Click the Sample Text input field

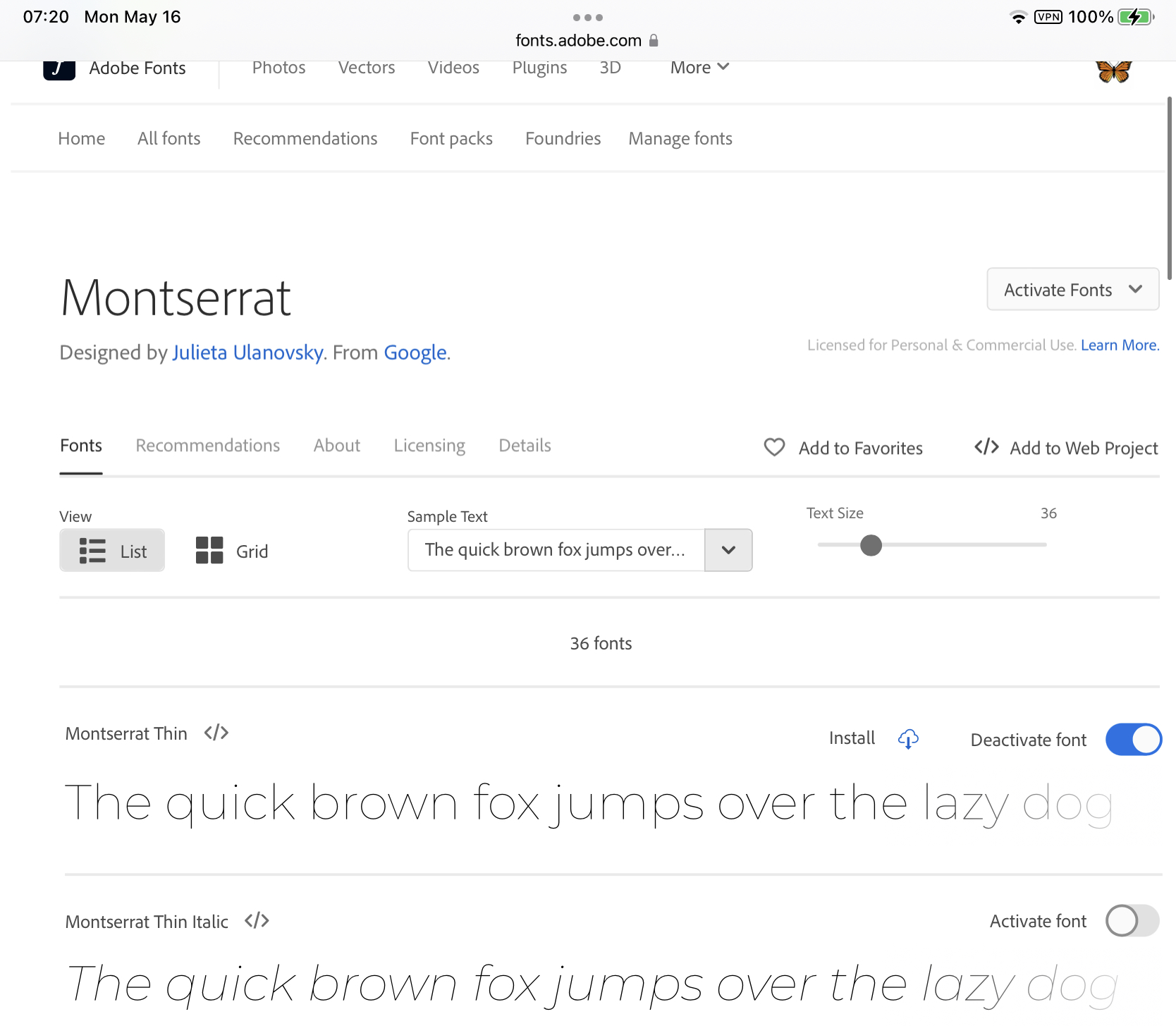pyautogui.click(x=556, y=550)
